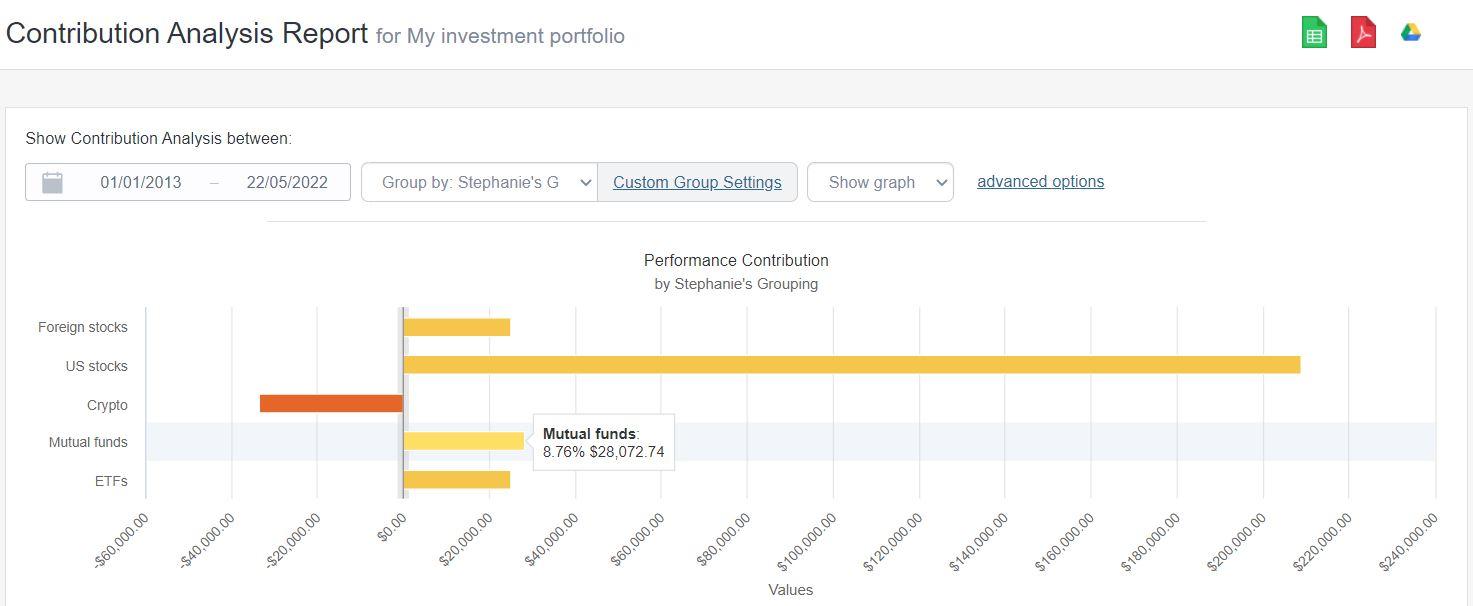1473x606 pixels.
Task: Change grouping from Stephanie's Grouping
Action: click(480, 181)
